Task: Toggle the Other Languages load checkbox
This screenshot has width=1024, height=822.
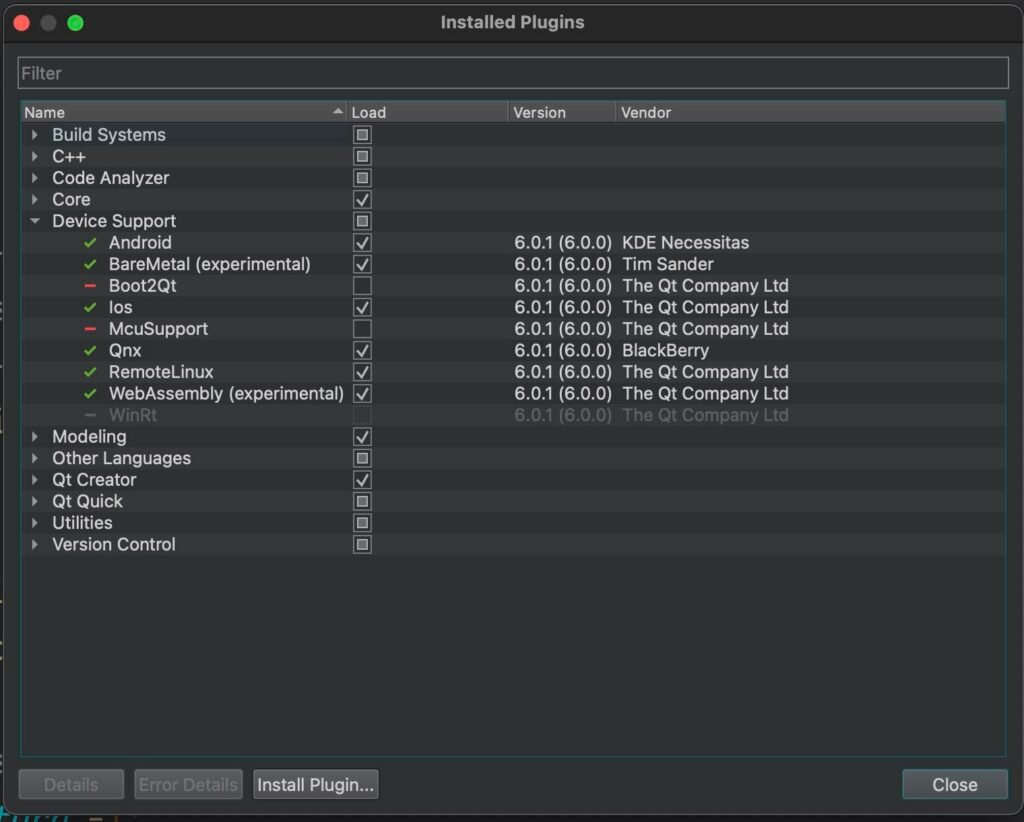Action: [362, 458]
